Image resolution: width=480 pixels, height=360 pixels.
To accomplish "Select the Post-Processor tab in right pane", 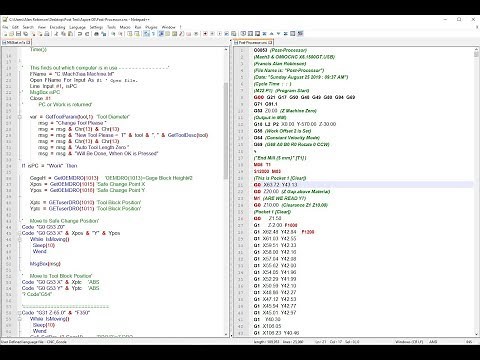I will (253, 42).
